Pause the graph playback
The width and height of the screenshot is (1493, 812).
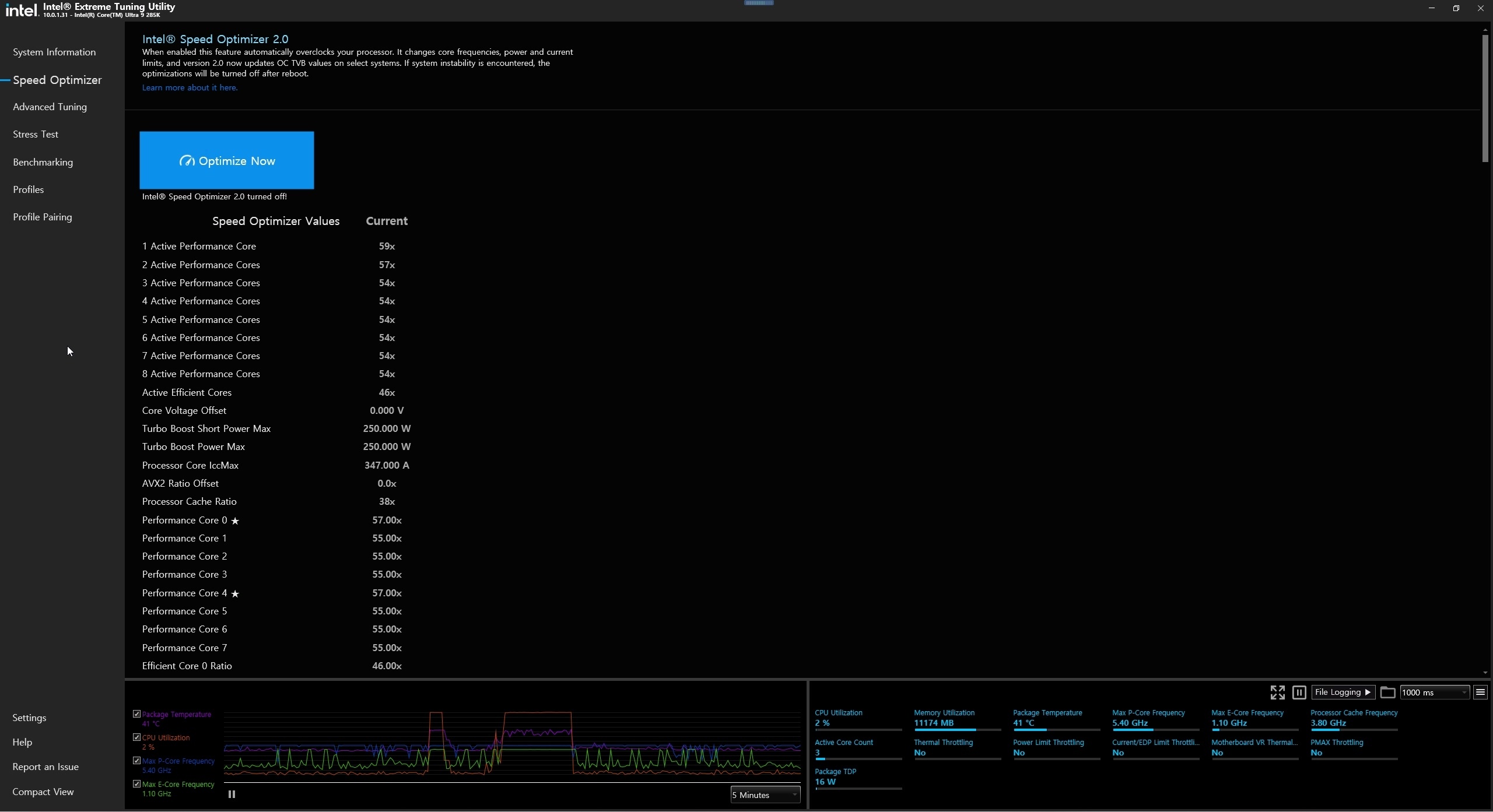click(232, 794)
